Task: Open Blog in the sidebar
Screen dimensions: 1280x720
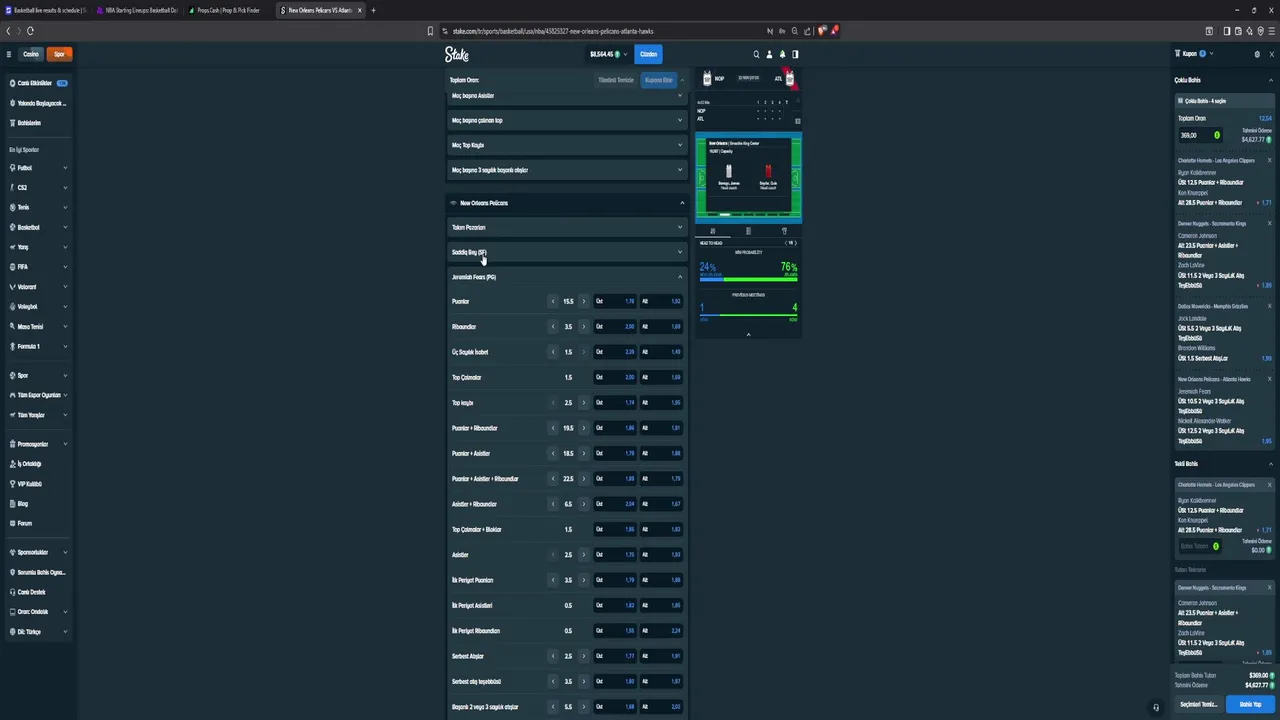Action: [37, 503]
